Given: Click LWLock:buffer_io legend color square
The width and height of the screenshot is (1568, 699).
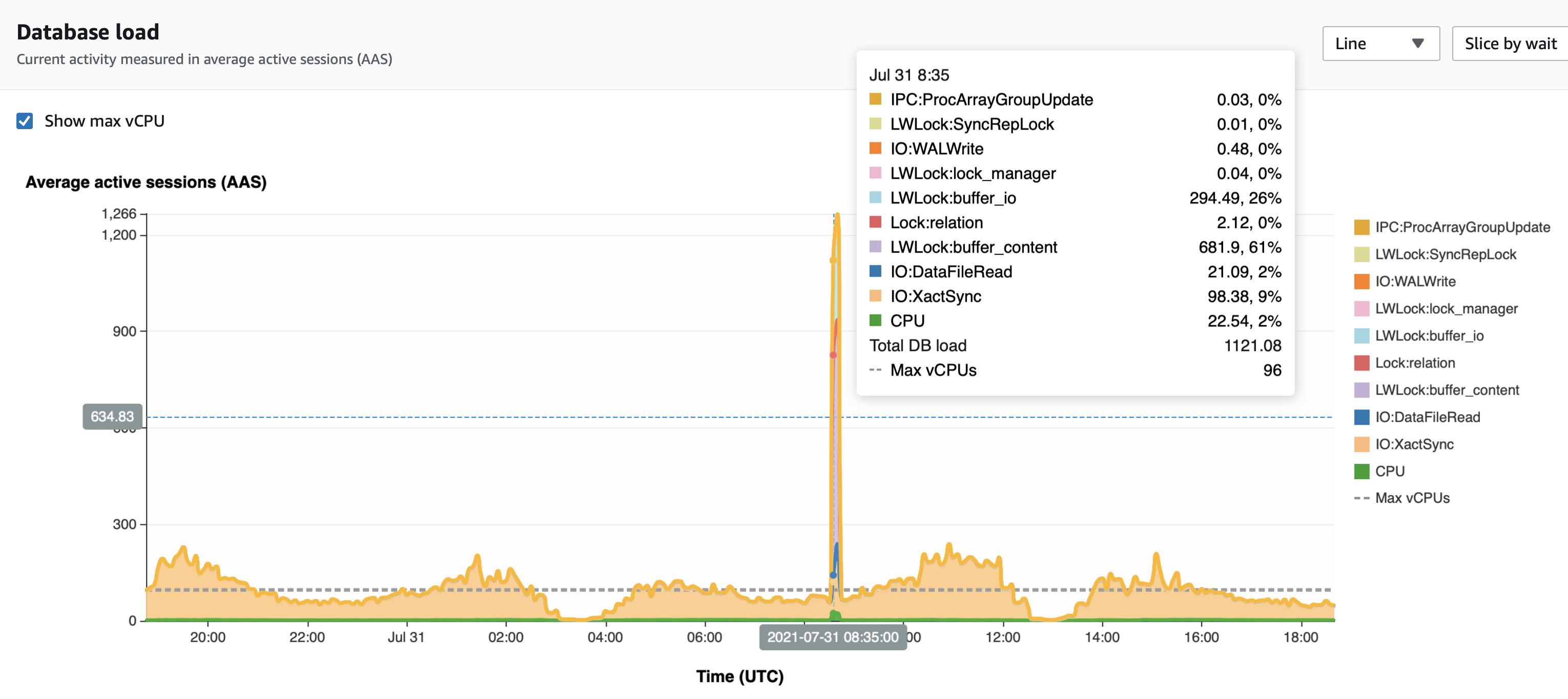Looking at the screenshot, I should pyautogui.click(x=1361, y=336).
